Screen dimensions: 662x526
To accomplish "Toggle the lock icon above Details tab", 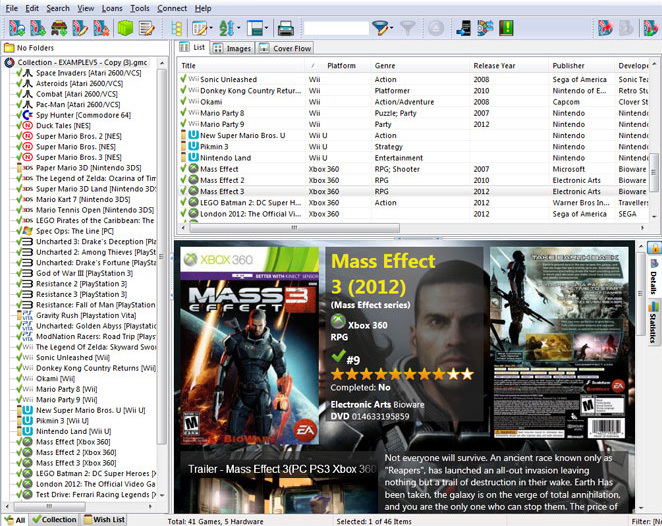I will click(x=654, y=248).
